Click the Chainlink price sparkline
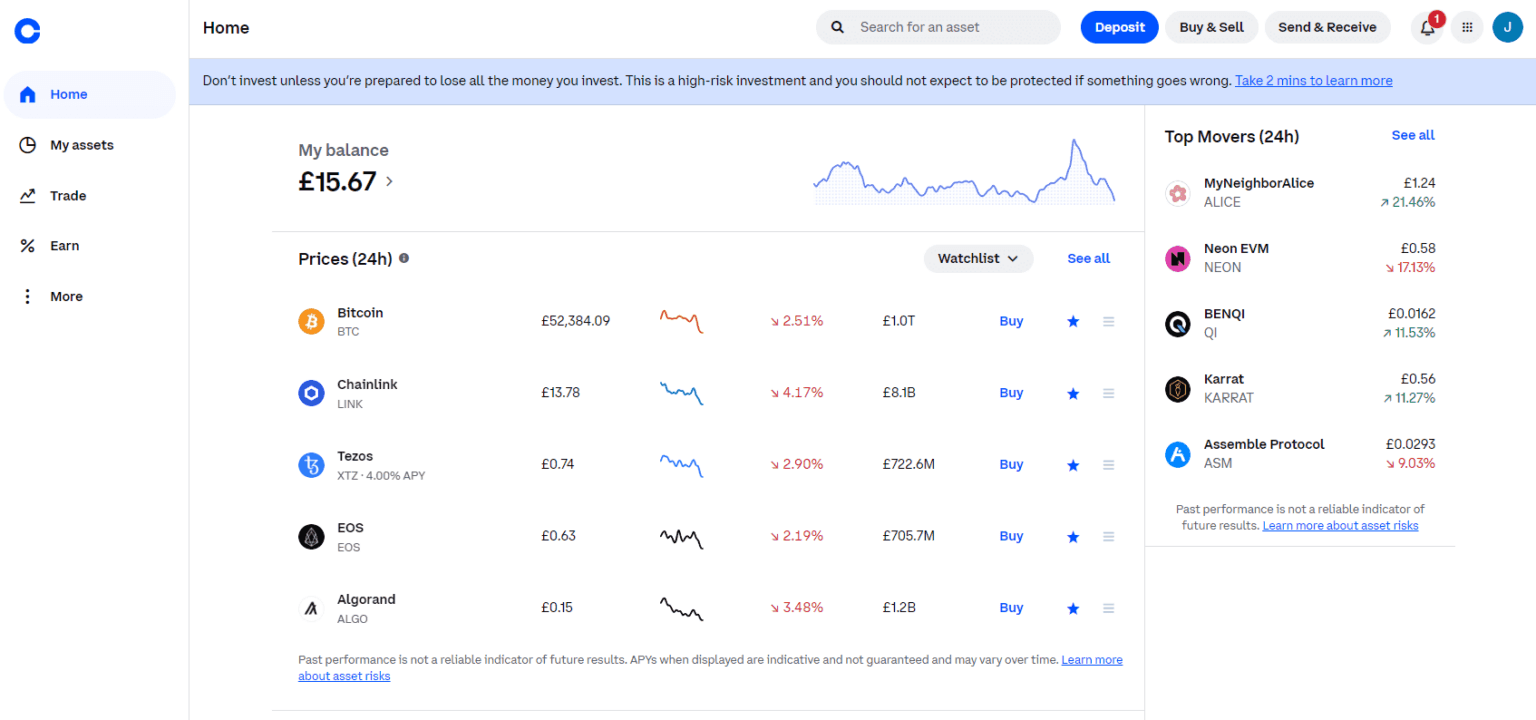 [x=681, y=393]
